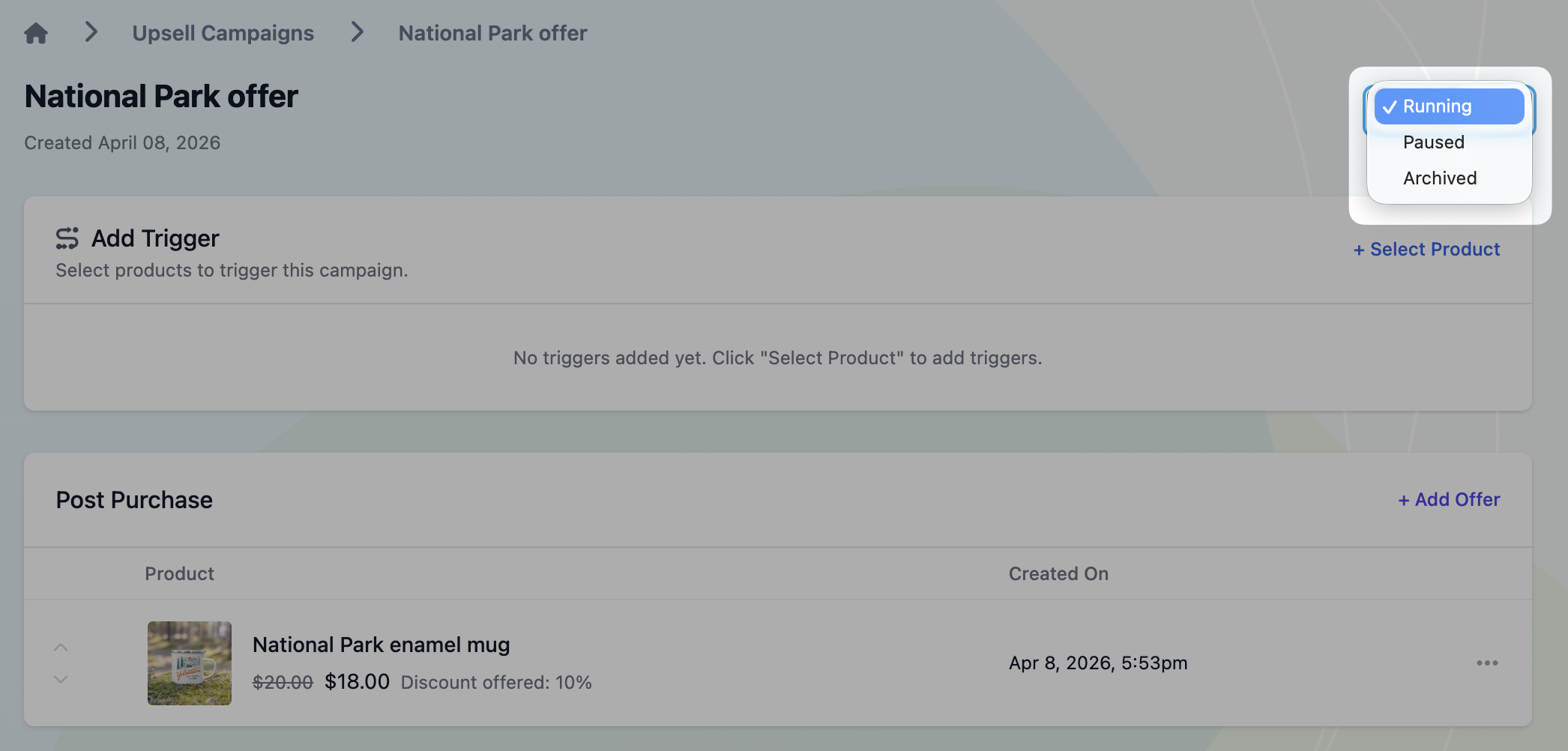Go to the home page icon

pyautogui.click(x=36, y=33)
